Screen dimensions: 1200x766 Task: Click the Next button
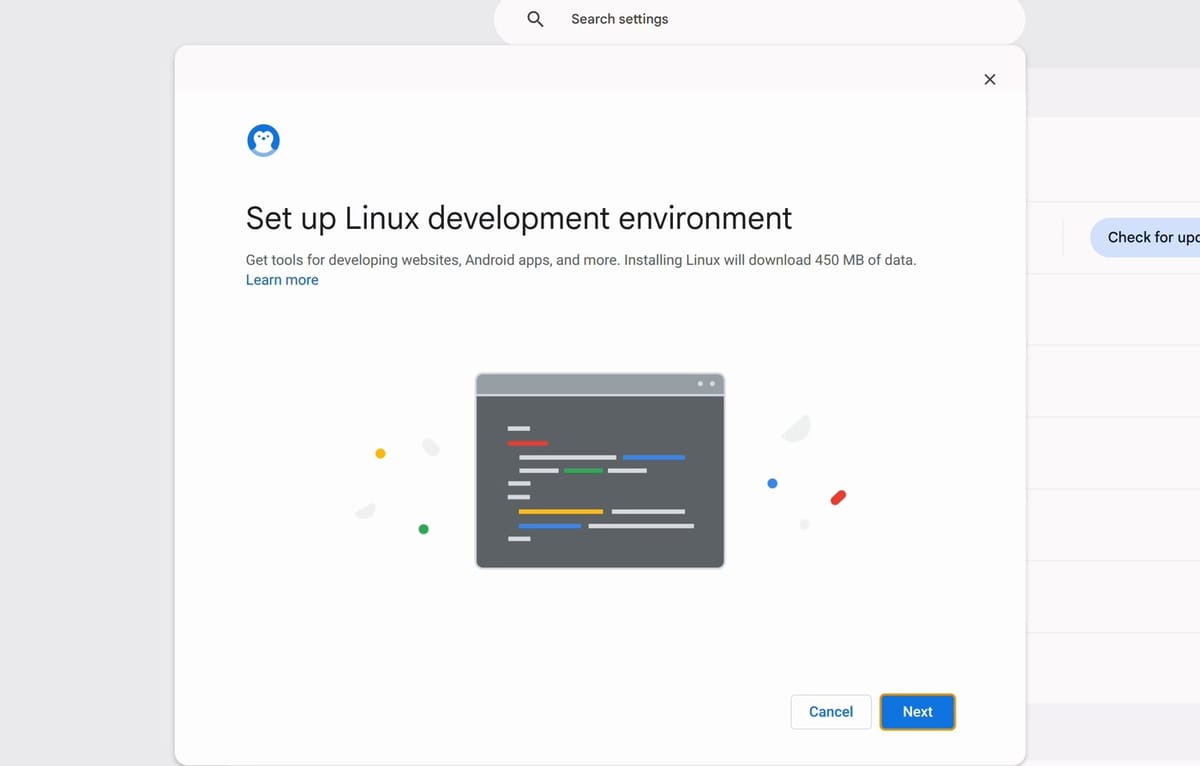[917, 712]
